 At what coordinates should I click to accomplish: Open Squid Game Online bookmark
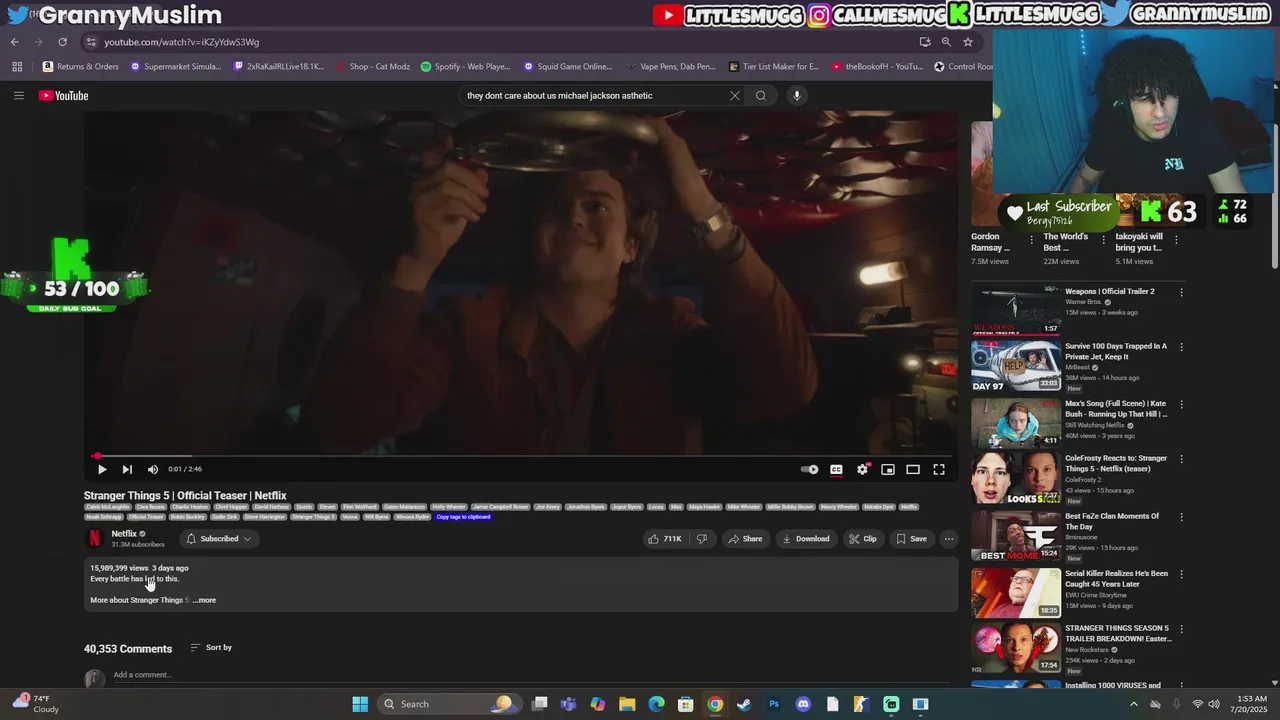click(568, 67)
